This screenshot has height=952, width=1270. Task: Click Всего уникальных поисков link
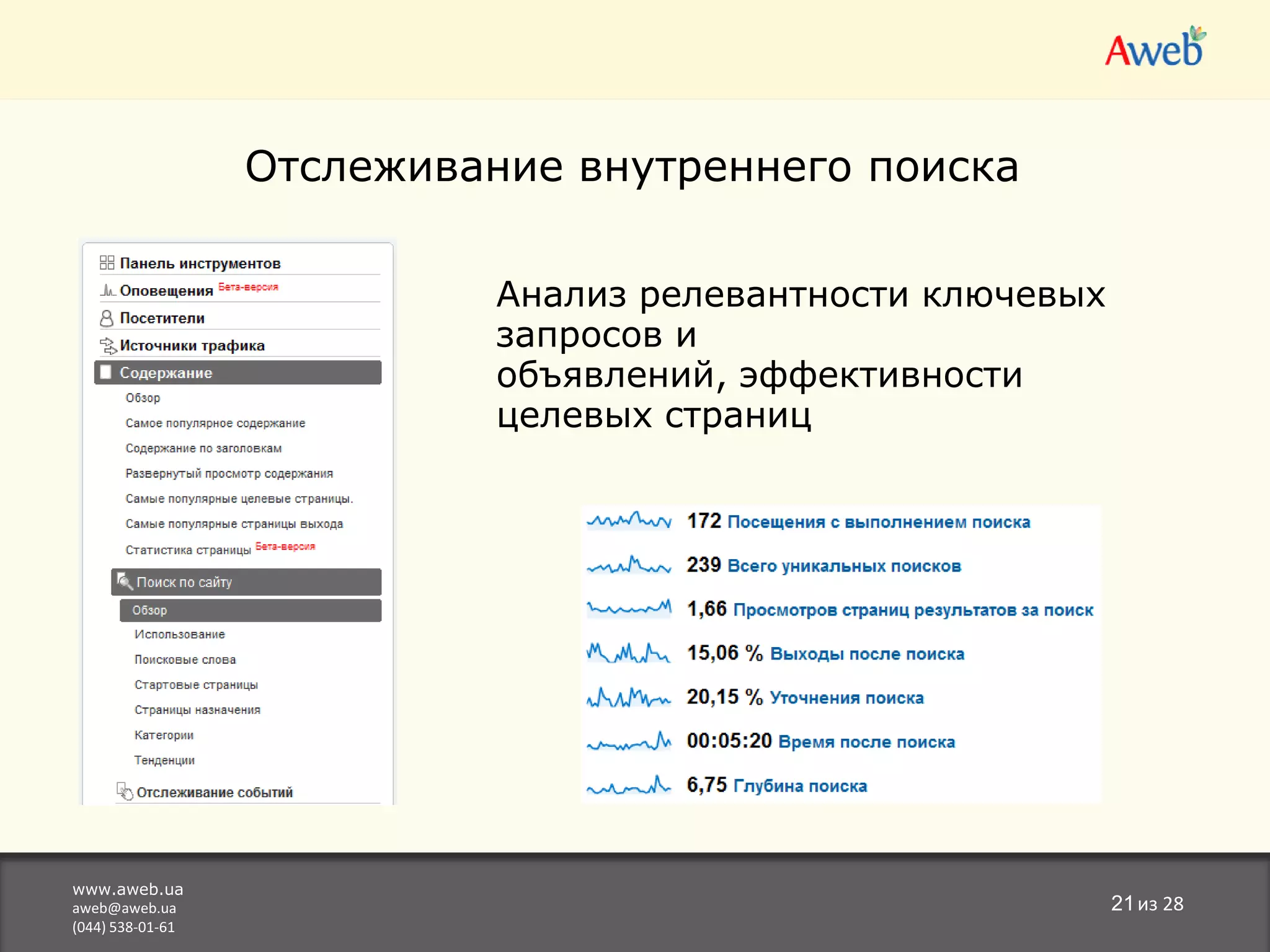pos(844,566)
